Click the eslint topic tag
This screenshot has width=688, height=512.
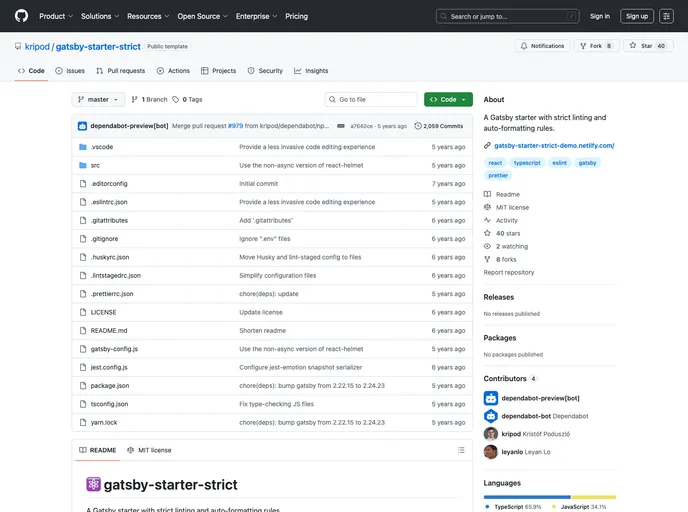click(559, 163)
